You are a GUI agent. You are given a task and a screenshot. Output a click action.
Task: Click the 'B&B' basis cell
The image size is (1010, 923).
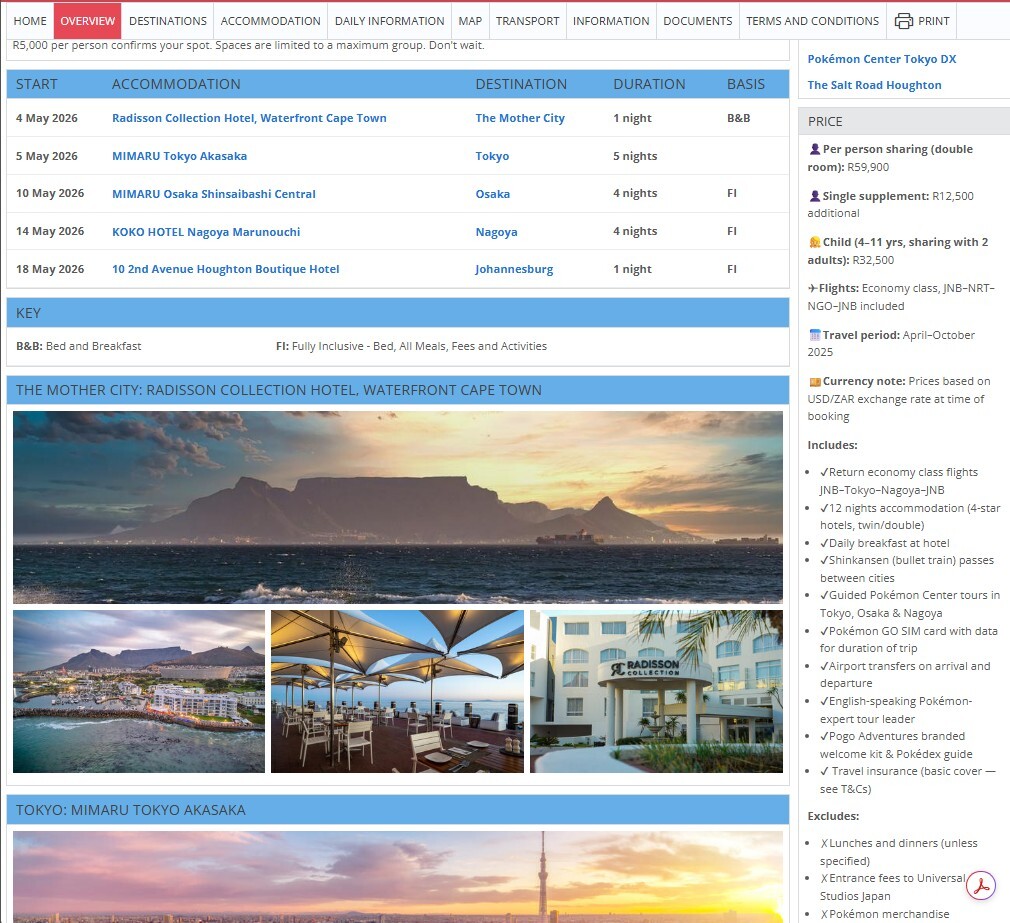[x=739, y=118]
